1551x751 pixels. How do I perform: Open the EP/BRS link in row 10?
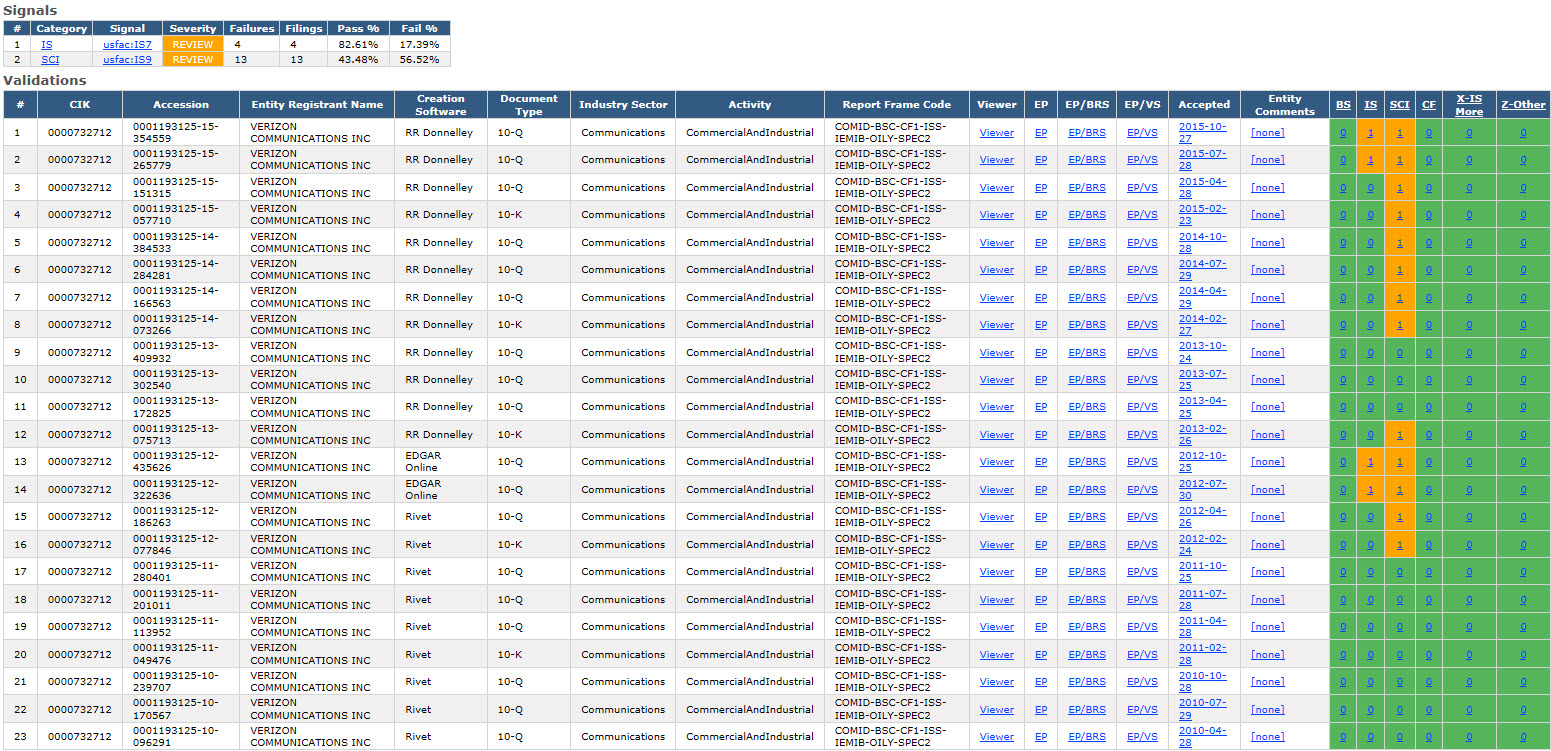[1087, 380]
